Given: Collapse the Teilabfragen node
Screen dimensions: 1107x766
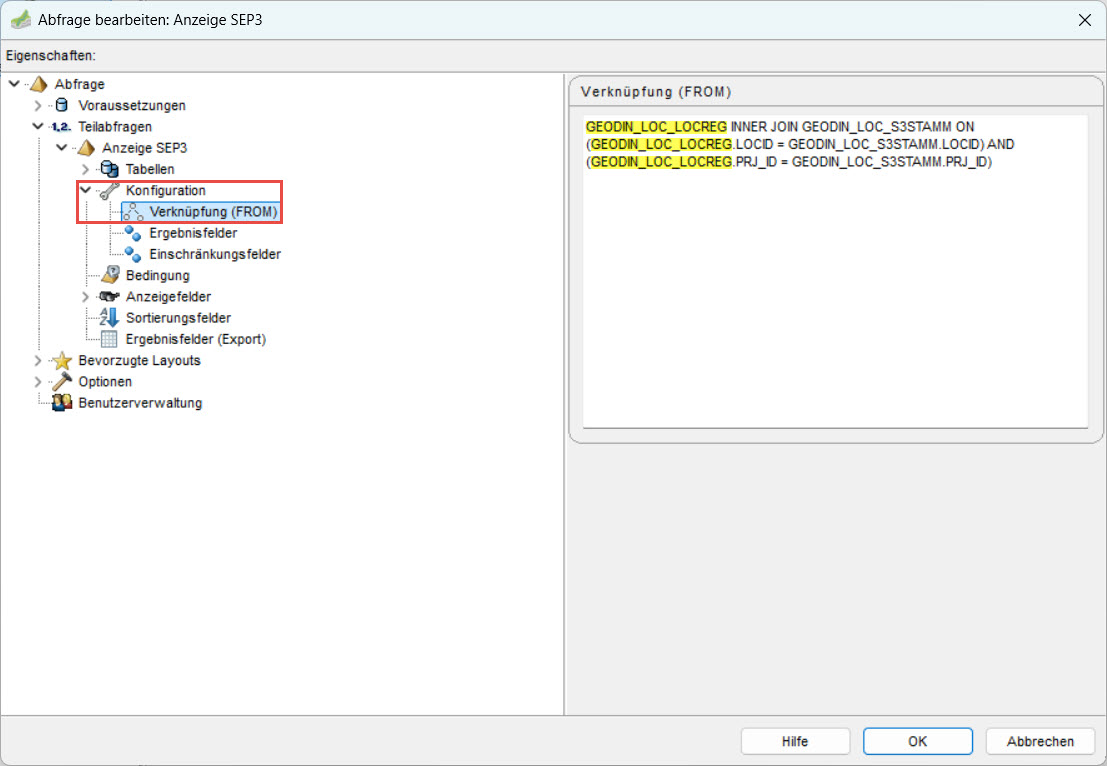Looking at the screenshot, I should coord(38,126).
